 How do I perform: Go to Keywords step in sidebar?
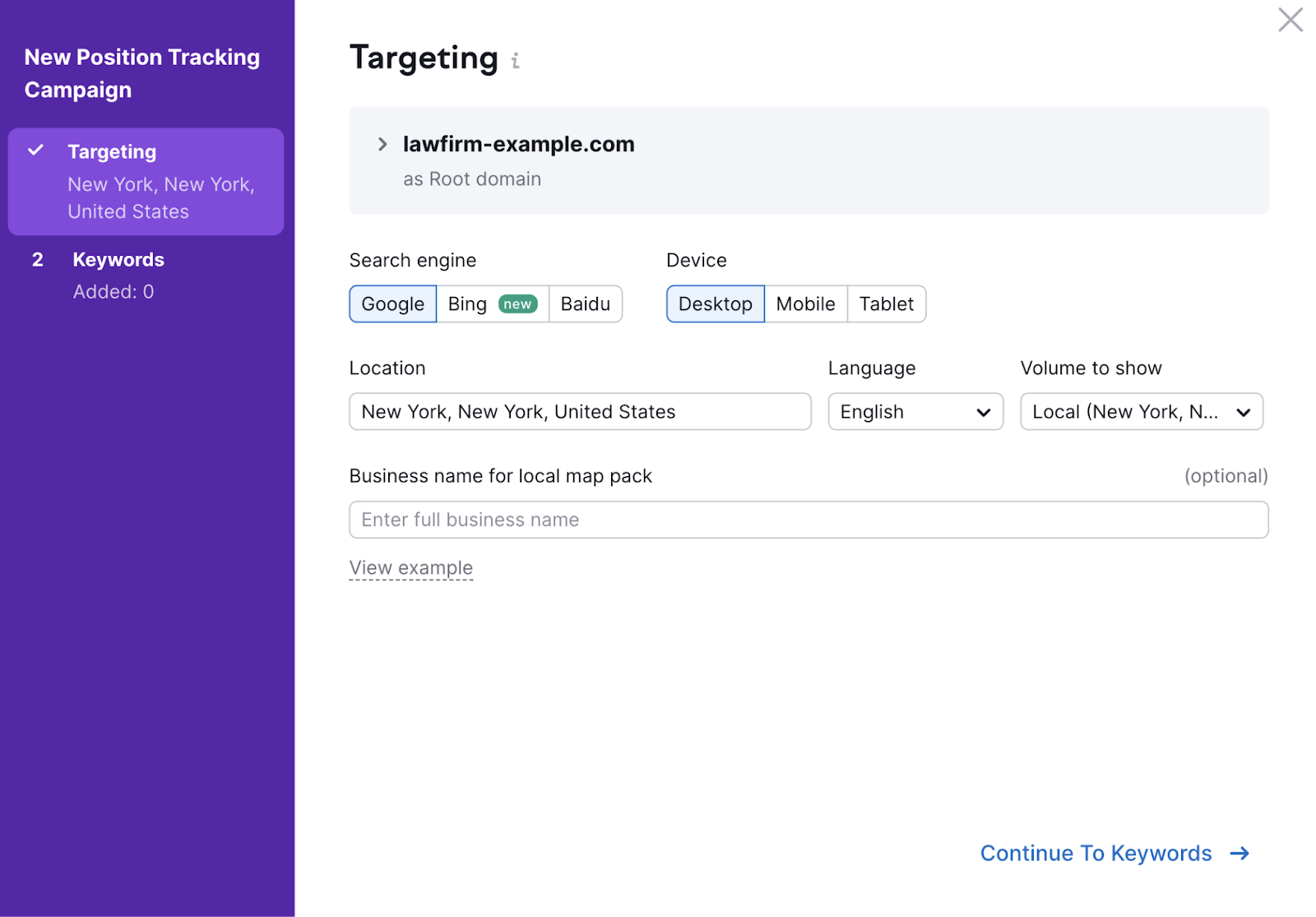click(146, 276)
